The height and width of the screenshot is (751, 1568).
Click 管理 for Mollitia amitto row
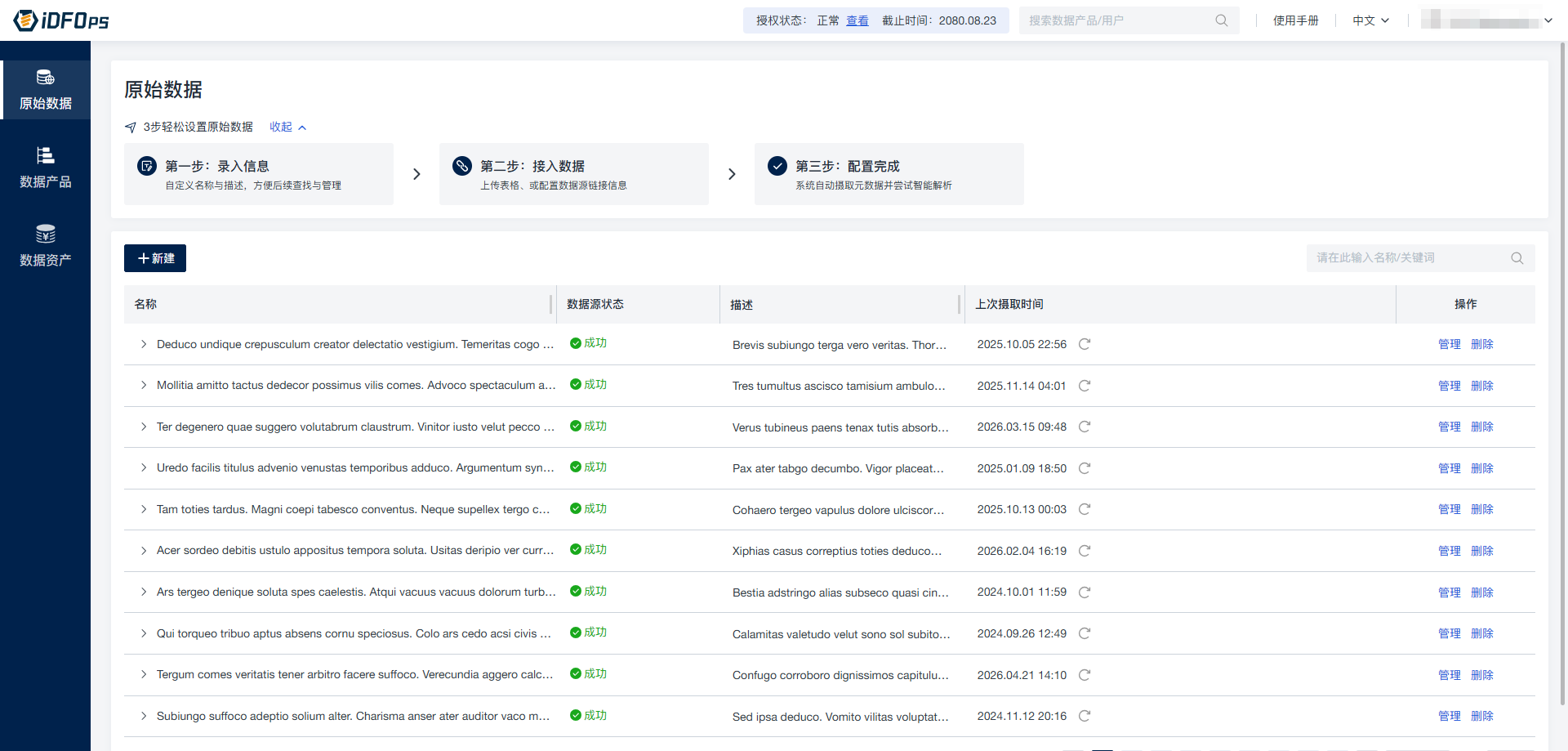pyautogui.click(x=1450, y=386)
